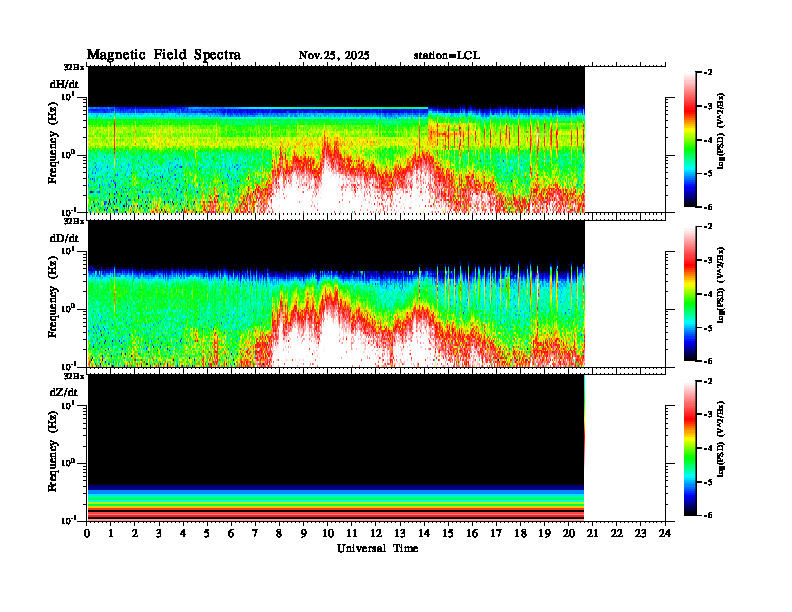Click hour label 5 on time axis
Screen dimensions: 792x612
point(207,533)
